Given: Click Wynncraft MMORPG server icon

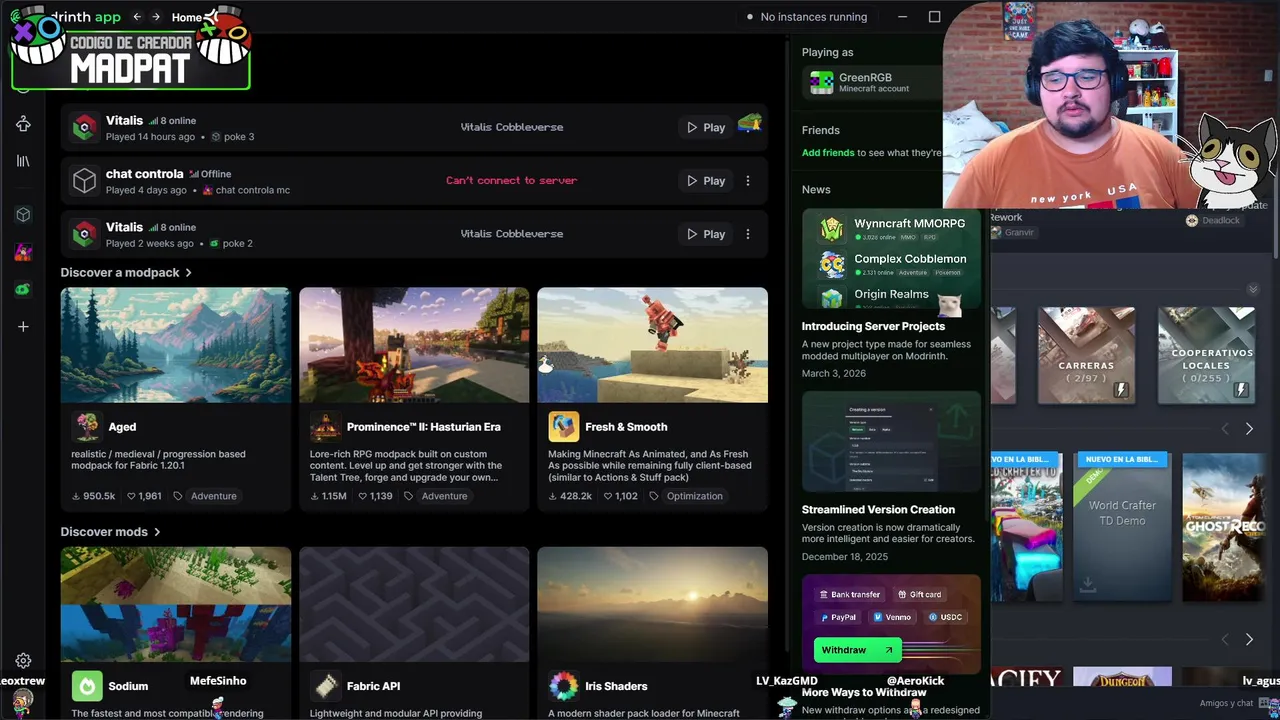Looking at the screenshot, I should (832, 229).
